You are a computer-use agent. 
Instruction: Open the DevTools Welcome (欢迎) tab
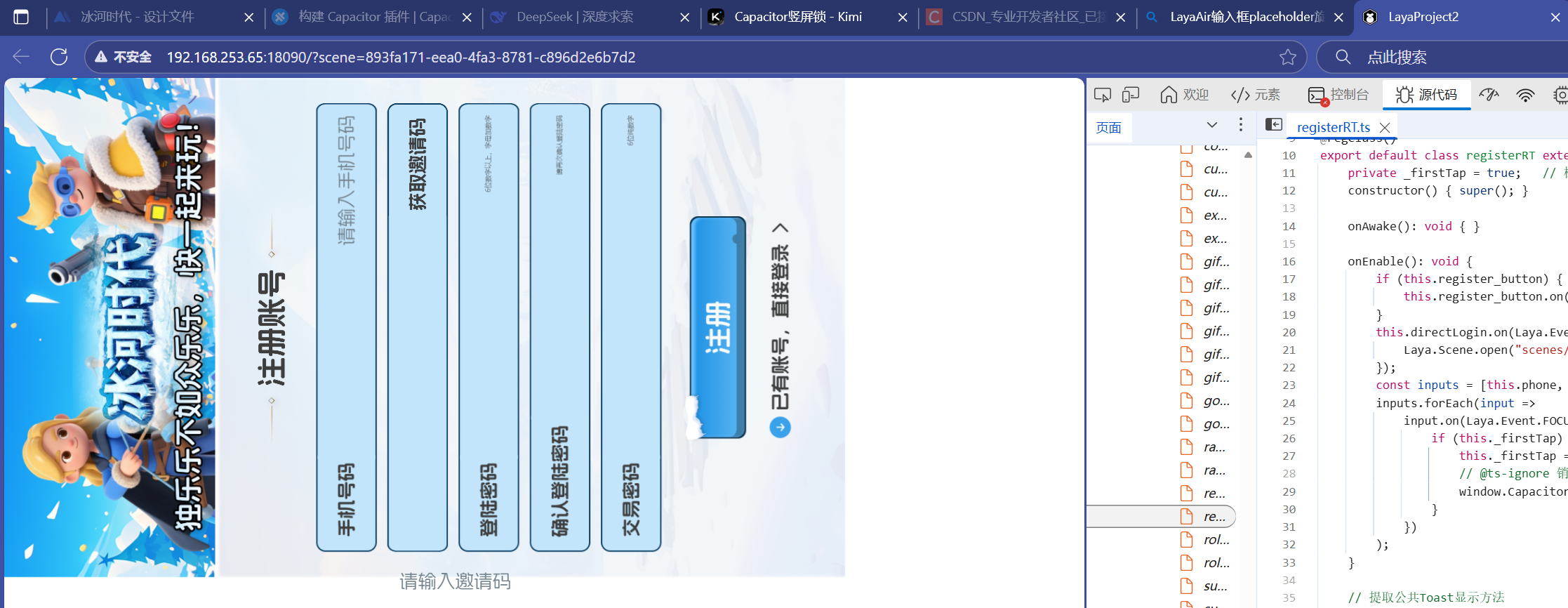(1184, 95)
